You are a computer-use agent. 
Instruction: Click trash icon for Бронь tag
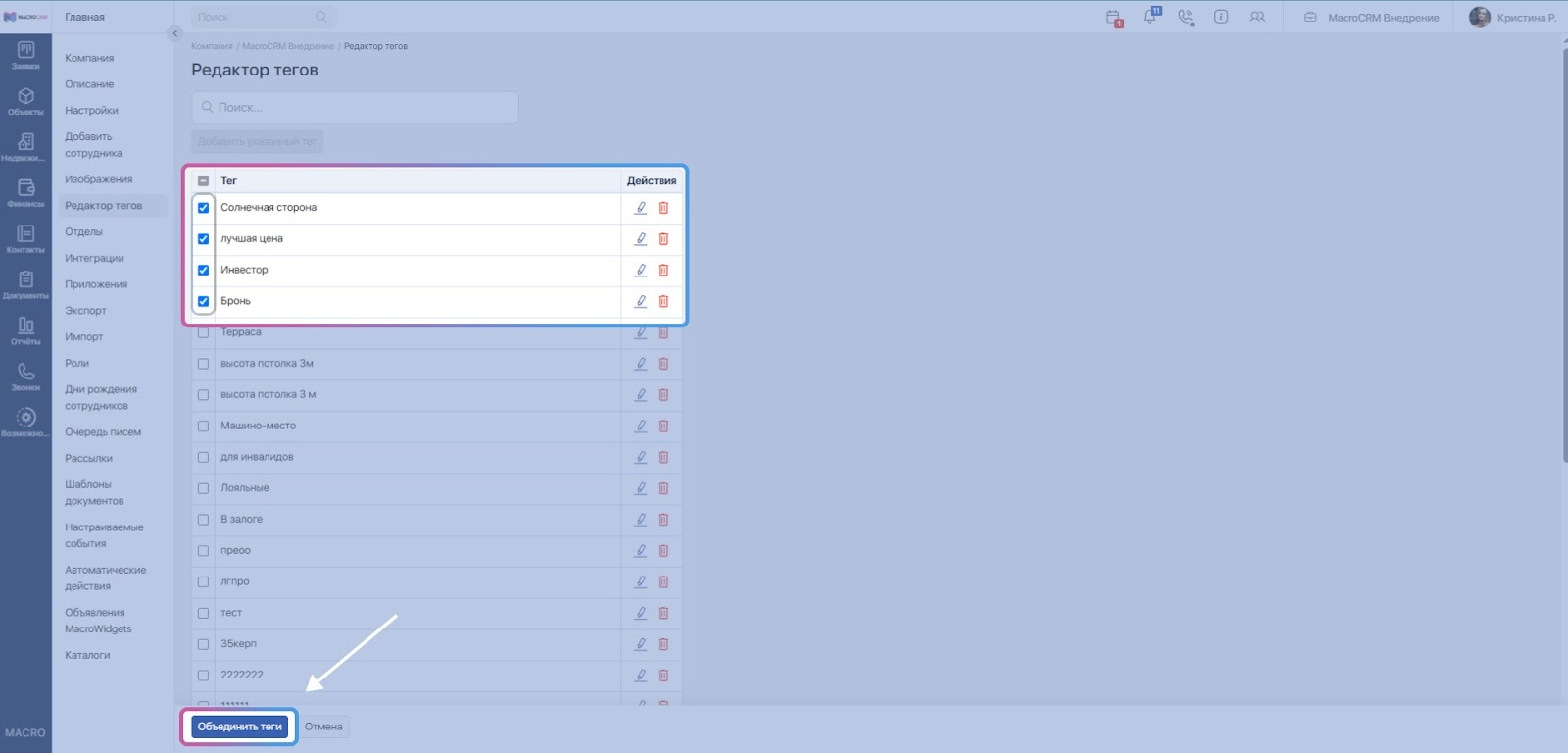(x=663, y=301)
